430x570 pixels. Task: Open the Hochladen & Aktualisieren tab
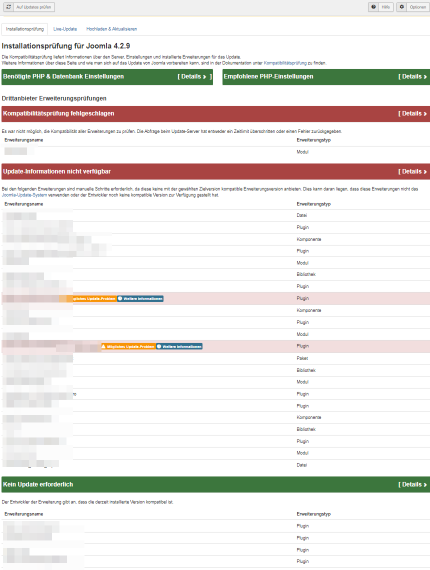(112, 29)
